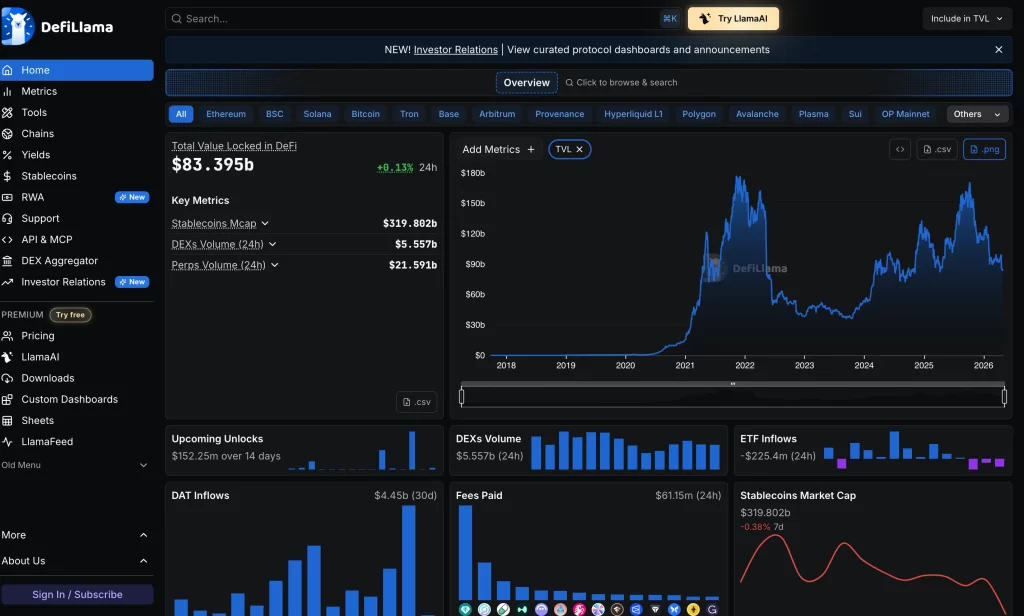
Task: Select the Bitcoin chain tab
Action: 365,114
